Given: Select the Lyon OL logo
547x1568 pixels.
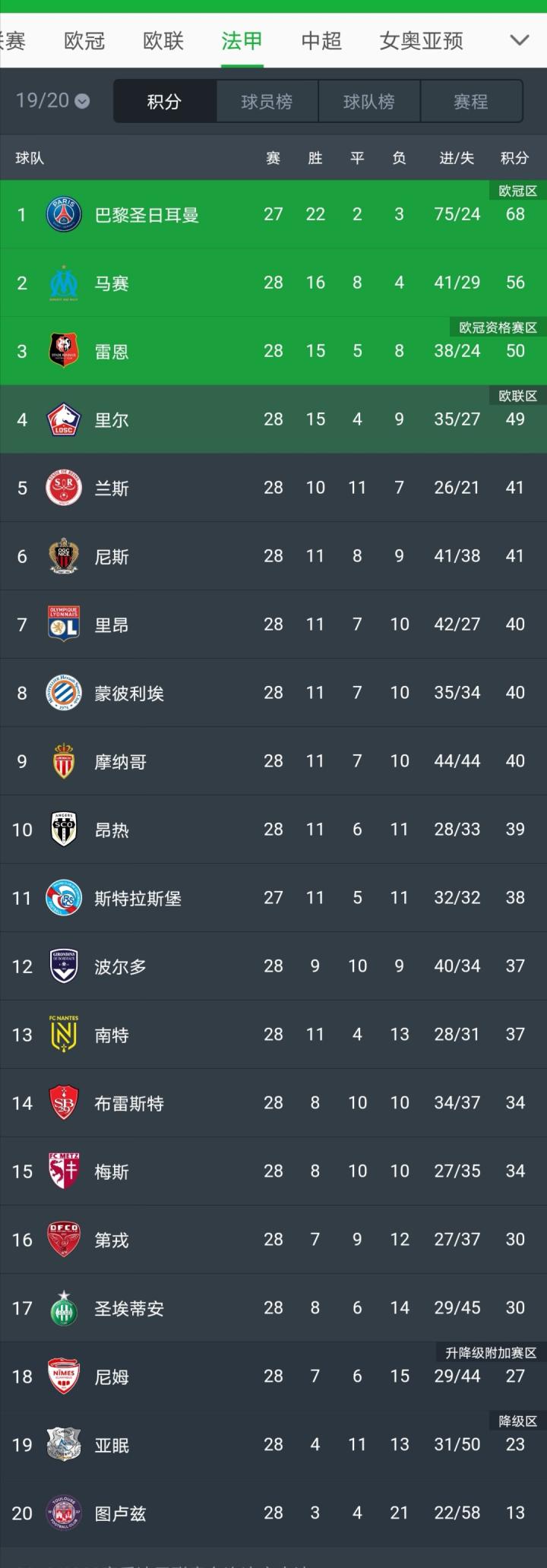Looking at the screenshot, I should (x=64, y=624).
